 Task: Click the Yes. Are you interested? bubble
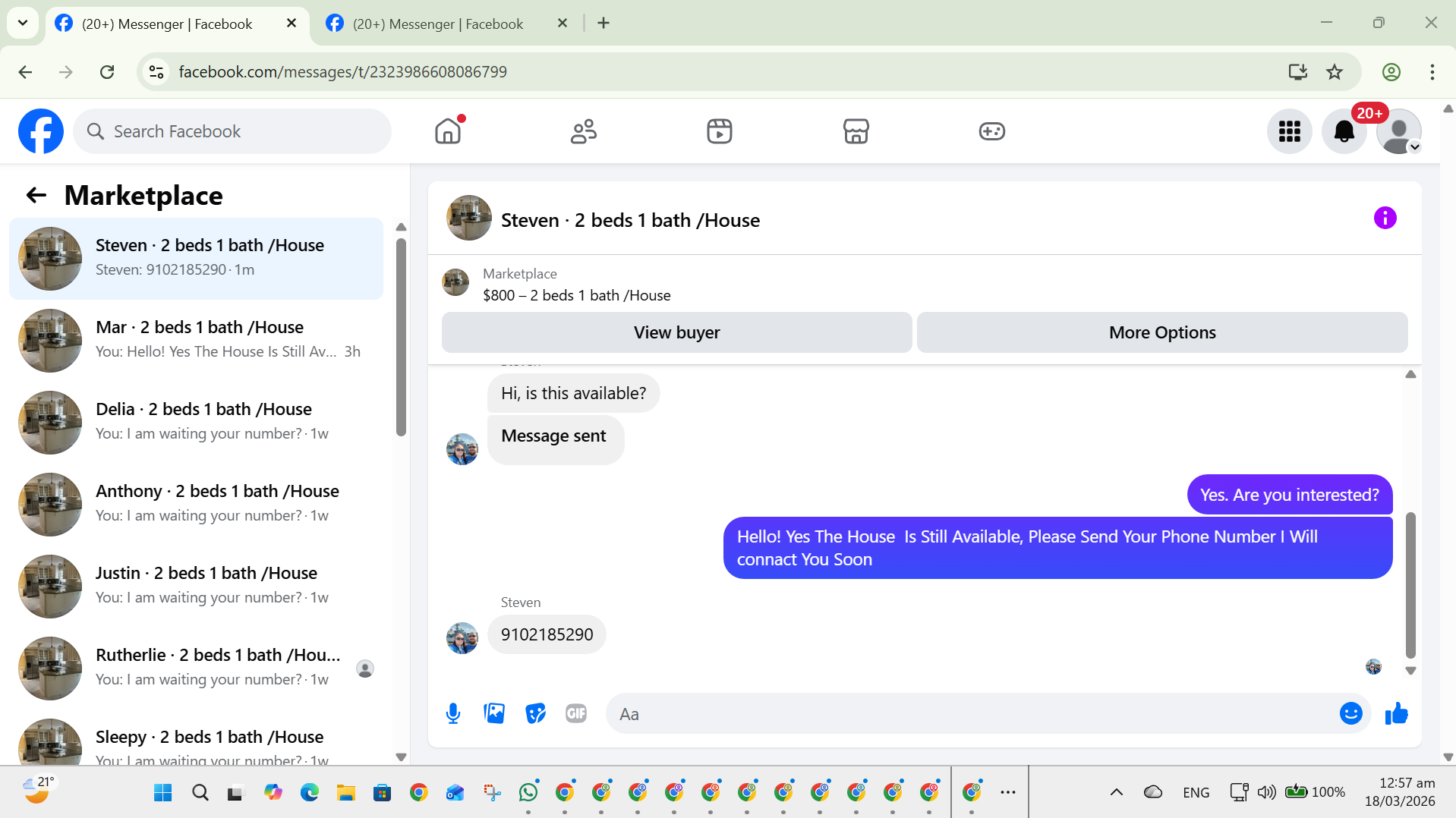1289,495
